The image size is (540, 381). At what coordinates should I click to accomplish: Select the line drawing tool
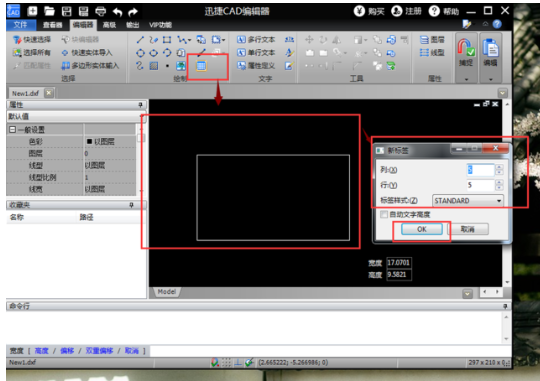[x=140, y=40]
